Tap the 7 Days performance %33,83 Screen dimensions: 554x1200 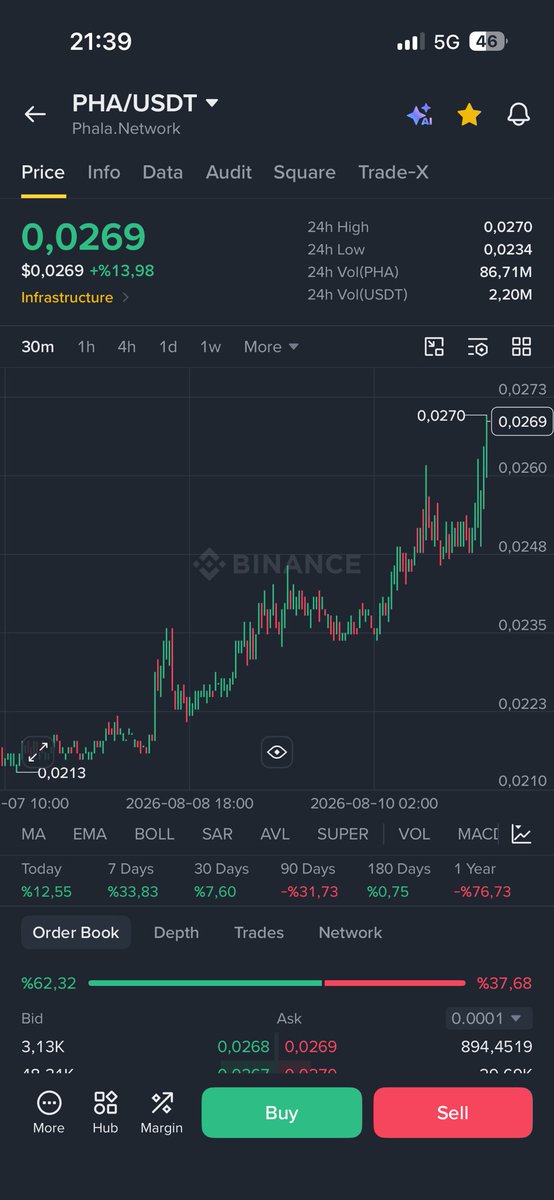point(133,891)
